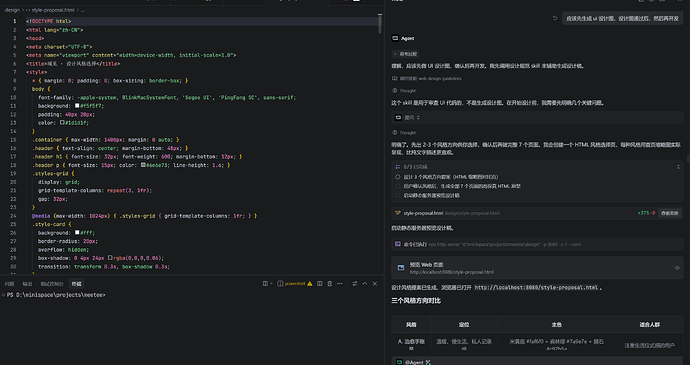Click the #f5f5f7 background color swatch
Viewport: 690px width, 365px height.
[x=77, y=106]
